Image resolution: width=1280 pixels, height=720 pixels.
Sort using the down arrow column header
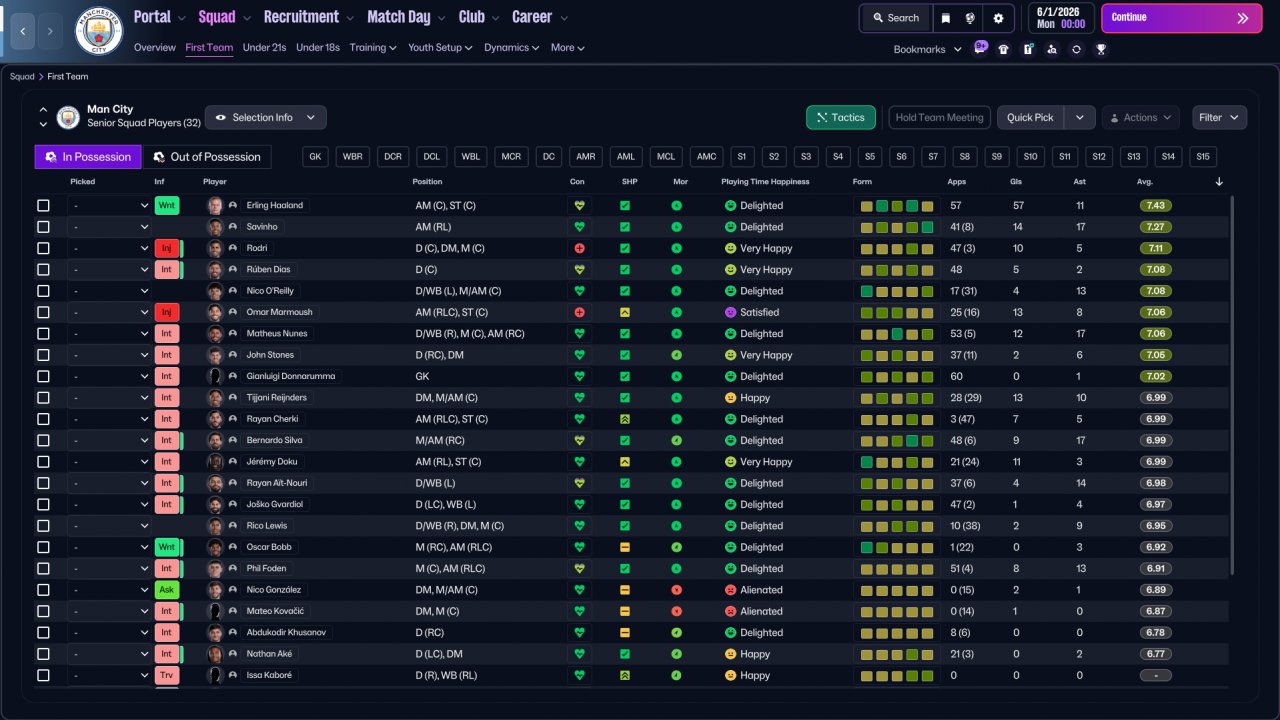1219,182
